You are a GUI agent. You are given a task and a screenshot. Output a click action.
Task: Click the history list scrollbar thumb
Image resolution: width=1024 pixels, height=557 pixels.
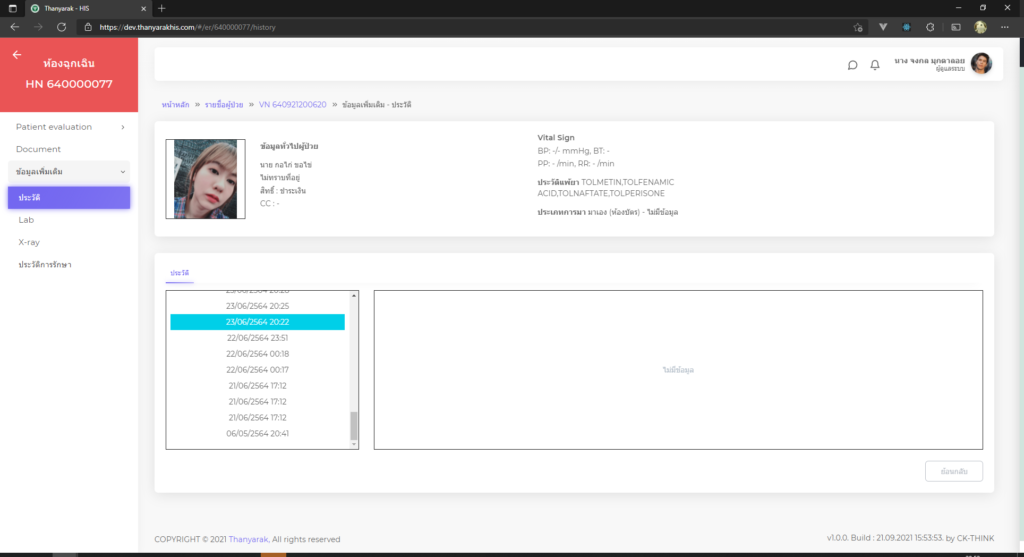(354, 425)
